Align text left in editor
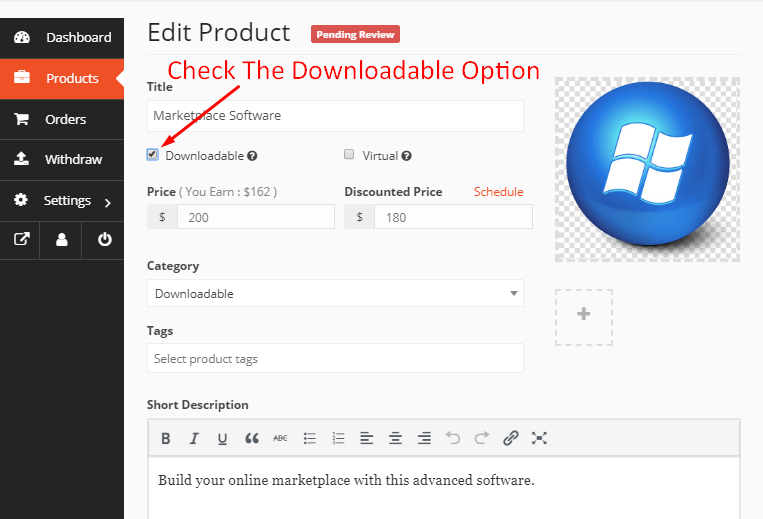Image resolution: width=763 pixels, height=519 pixels. click(x=366, y=438)
